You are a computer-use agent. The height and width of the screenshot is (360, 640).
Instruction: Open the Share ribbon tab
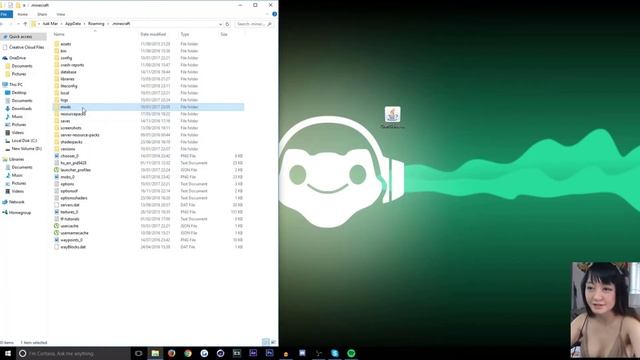click(x=42, y=14)
